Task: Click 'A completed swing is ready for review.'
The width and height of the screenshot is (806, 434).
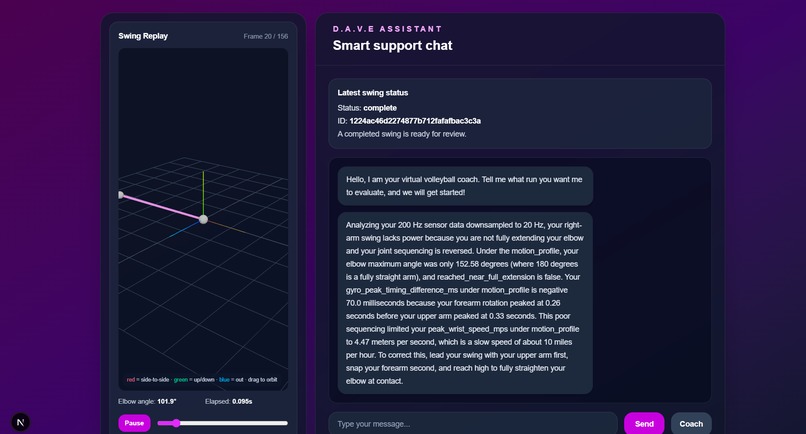Action: (x=402, y=134)
